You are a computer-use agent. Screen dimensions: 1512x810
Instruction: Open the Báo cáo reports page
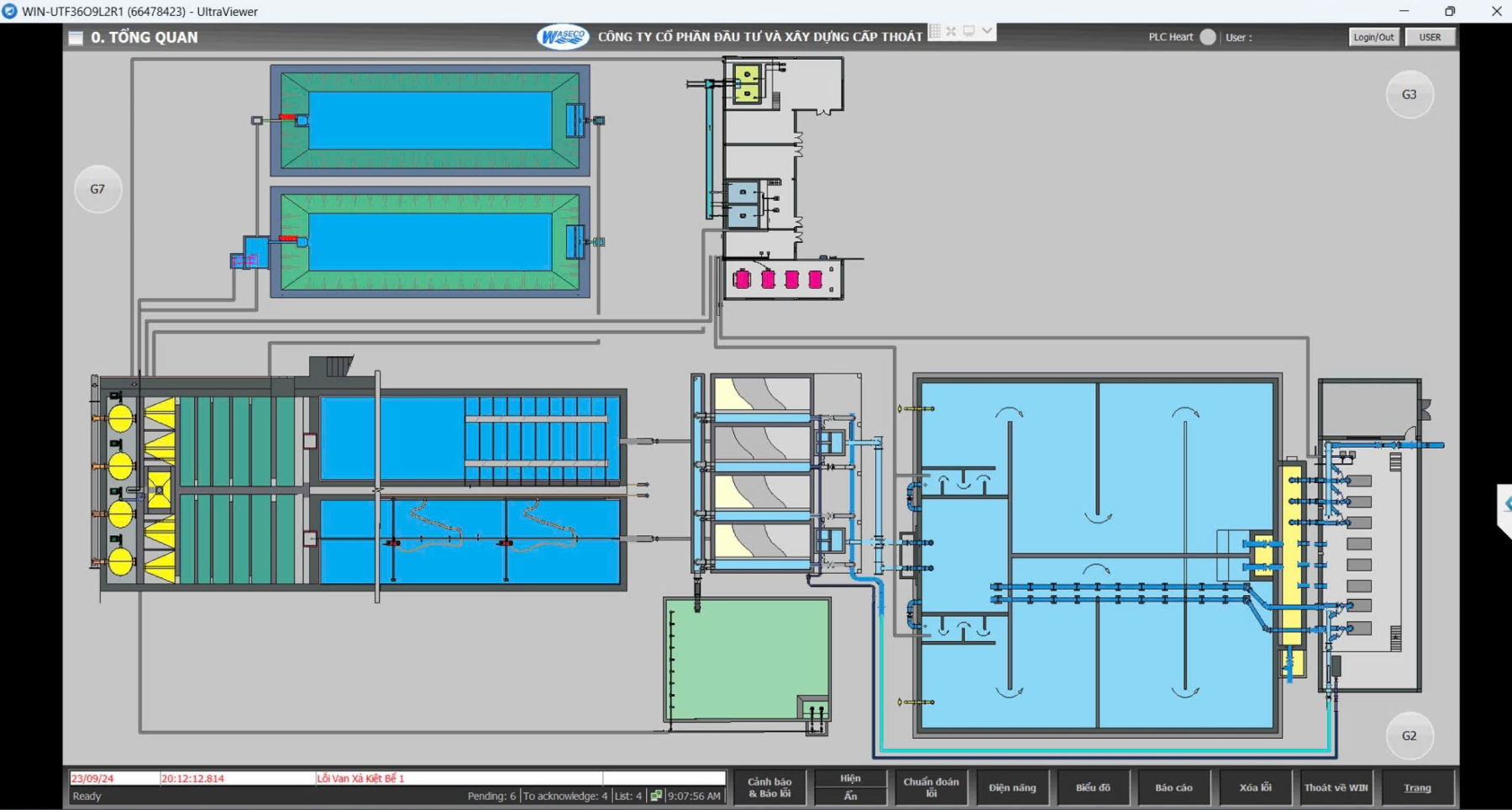(x=1173, y=787)
